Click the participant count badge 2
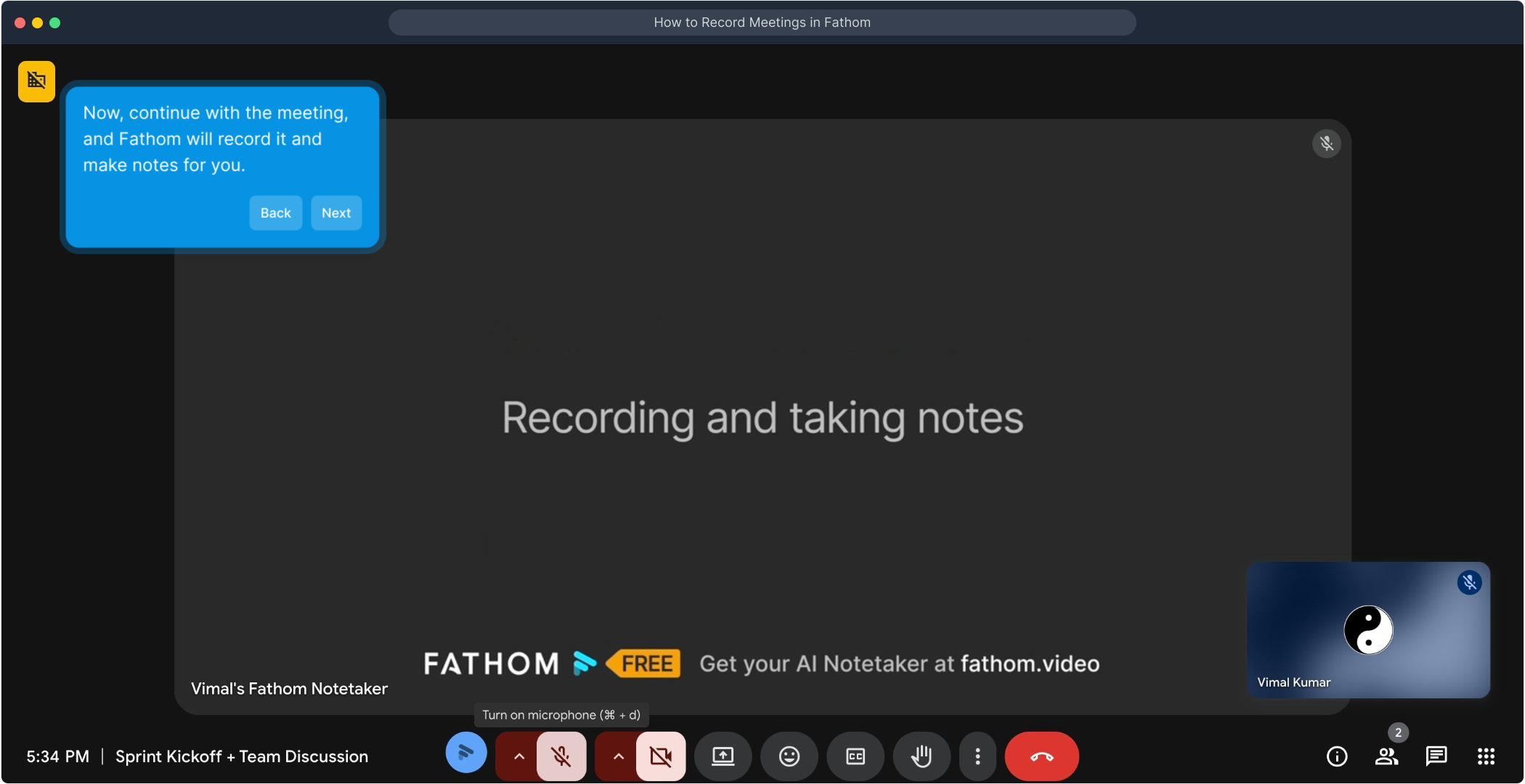Viewport: 1525px width, 784px height. (1398, 732)
